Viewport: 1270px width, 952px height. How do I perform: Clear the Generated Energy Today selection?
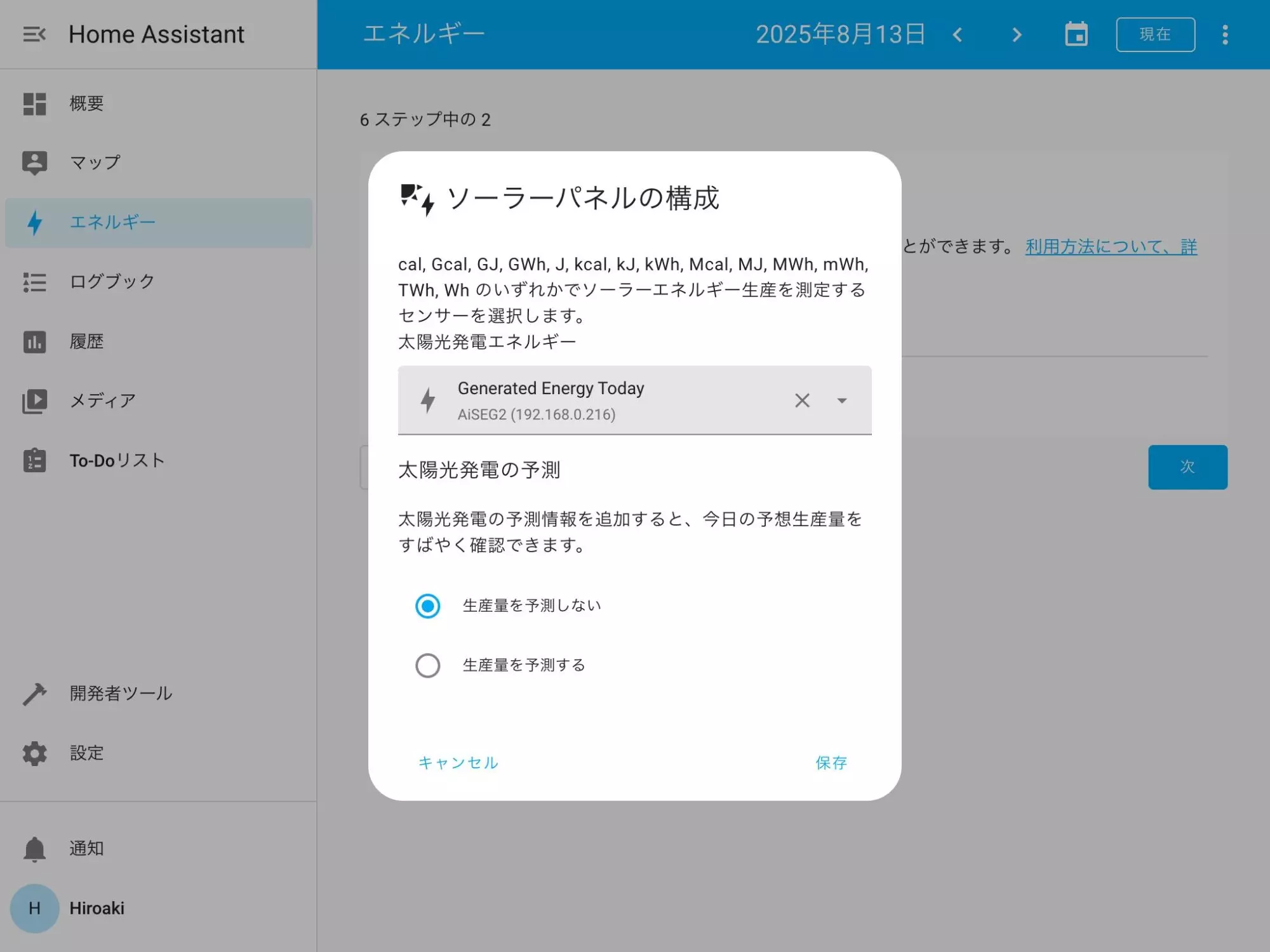[x=802, y=400]
